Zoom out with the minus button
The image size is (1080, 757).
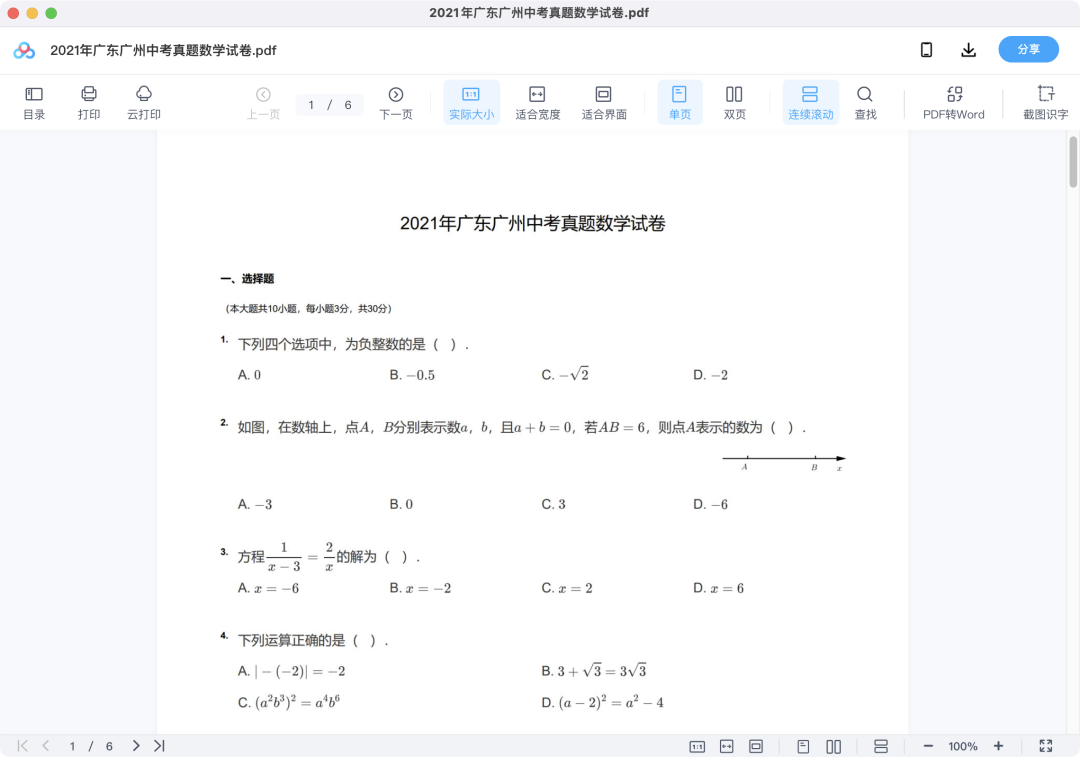pyautogui.click(x=928, y=746)
